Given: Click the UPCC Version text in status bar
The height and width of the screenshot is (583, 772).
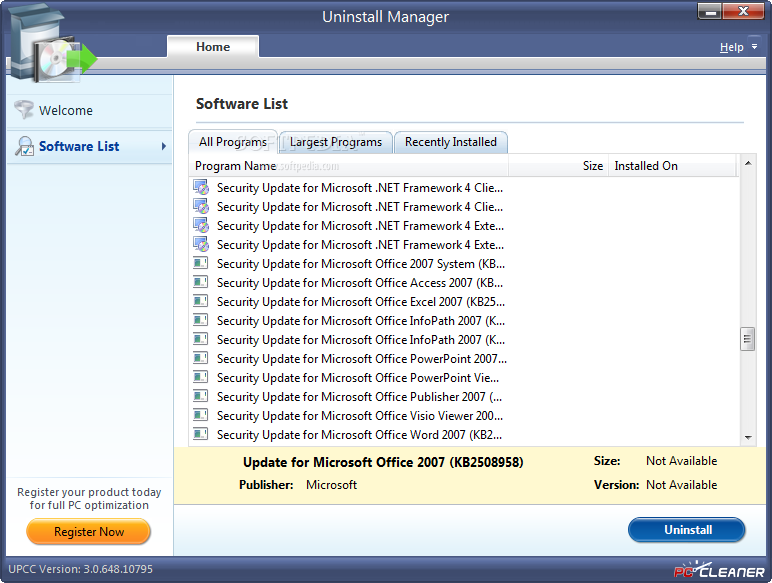Looking at the screenshot, I should (81, 569).
